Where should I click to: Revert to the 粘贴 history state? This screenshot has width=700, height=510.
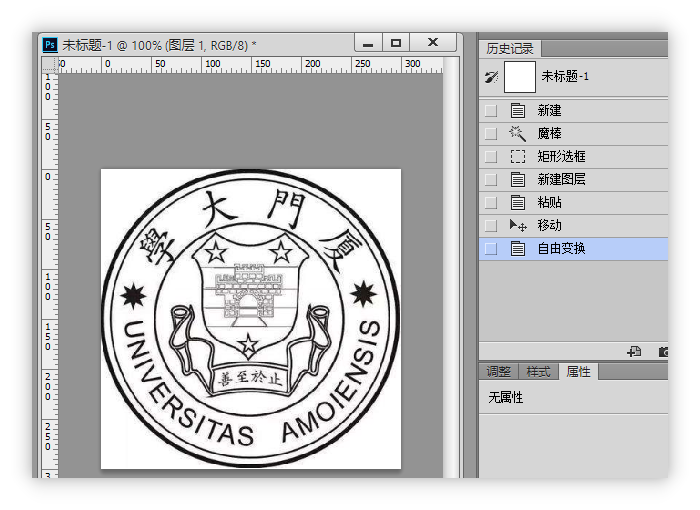tap(550, 202)
